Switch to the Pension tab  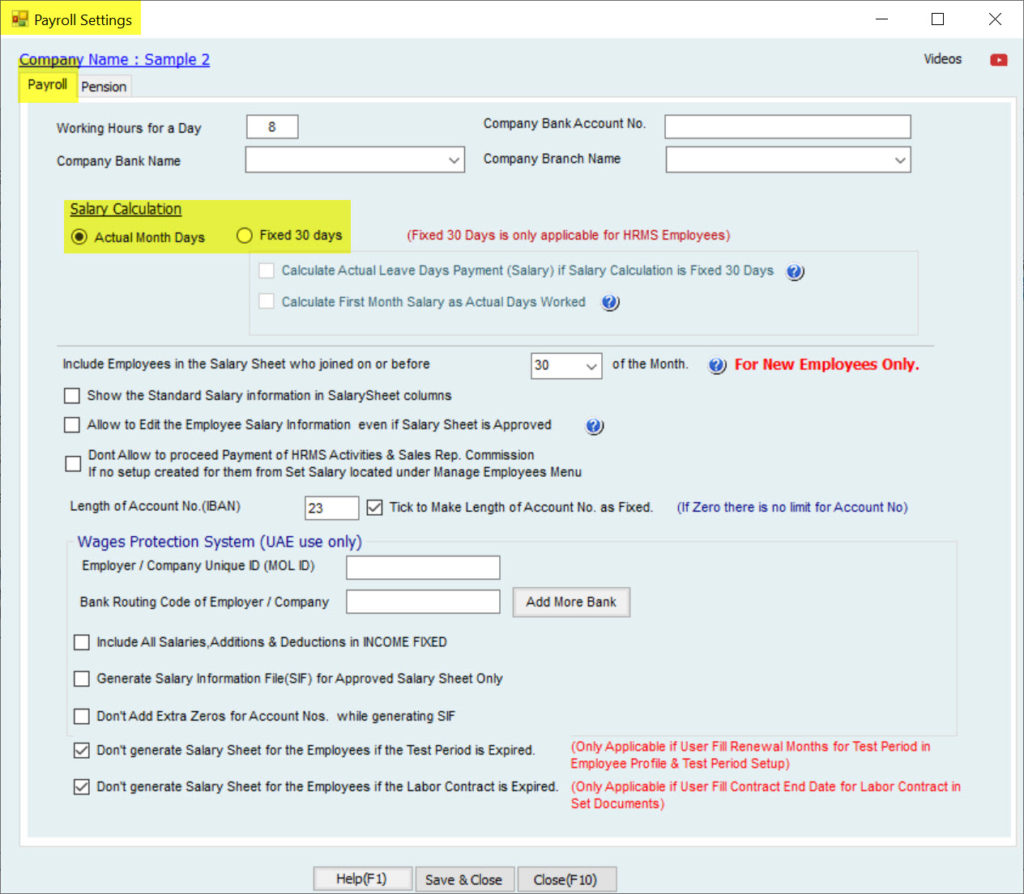pos(104,87)
